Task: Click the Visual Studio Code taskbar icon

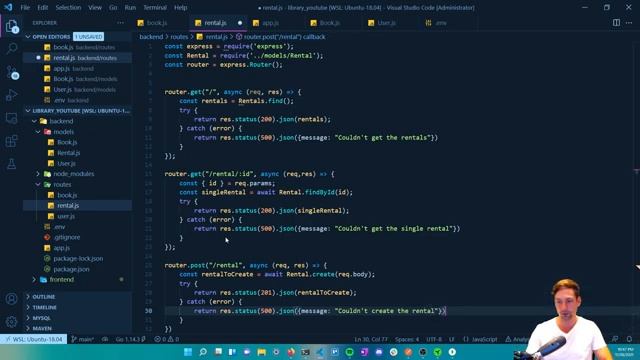Action: (x=320, y=352)
